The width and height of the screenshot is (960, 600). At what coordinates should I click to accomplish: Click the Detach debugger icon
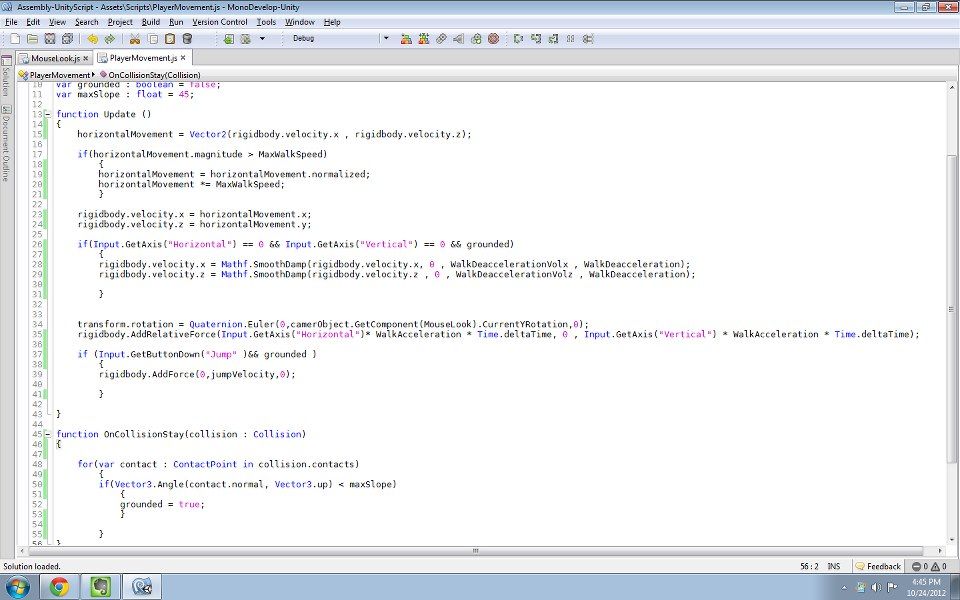pos(588,39)
